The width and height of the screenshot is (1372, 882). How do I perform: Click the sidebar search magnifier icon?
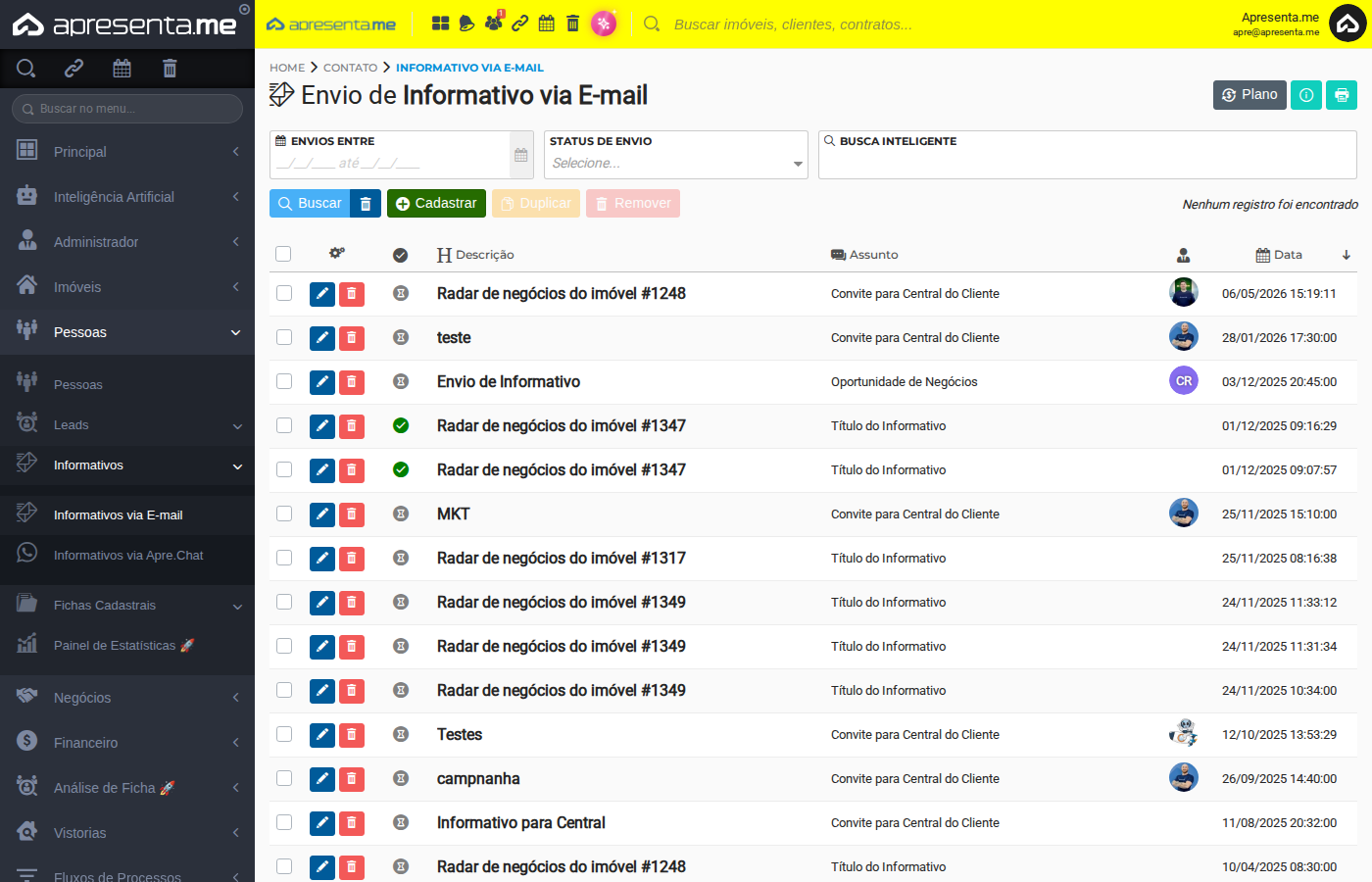(26, 68)
